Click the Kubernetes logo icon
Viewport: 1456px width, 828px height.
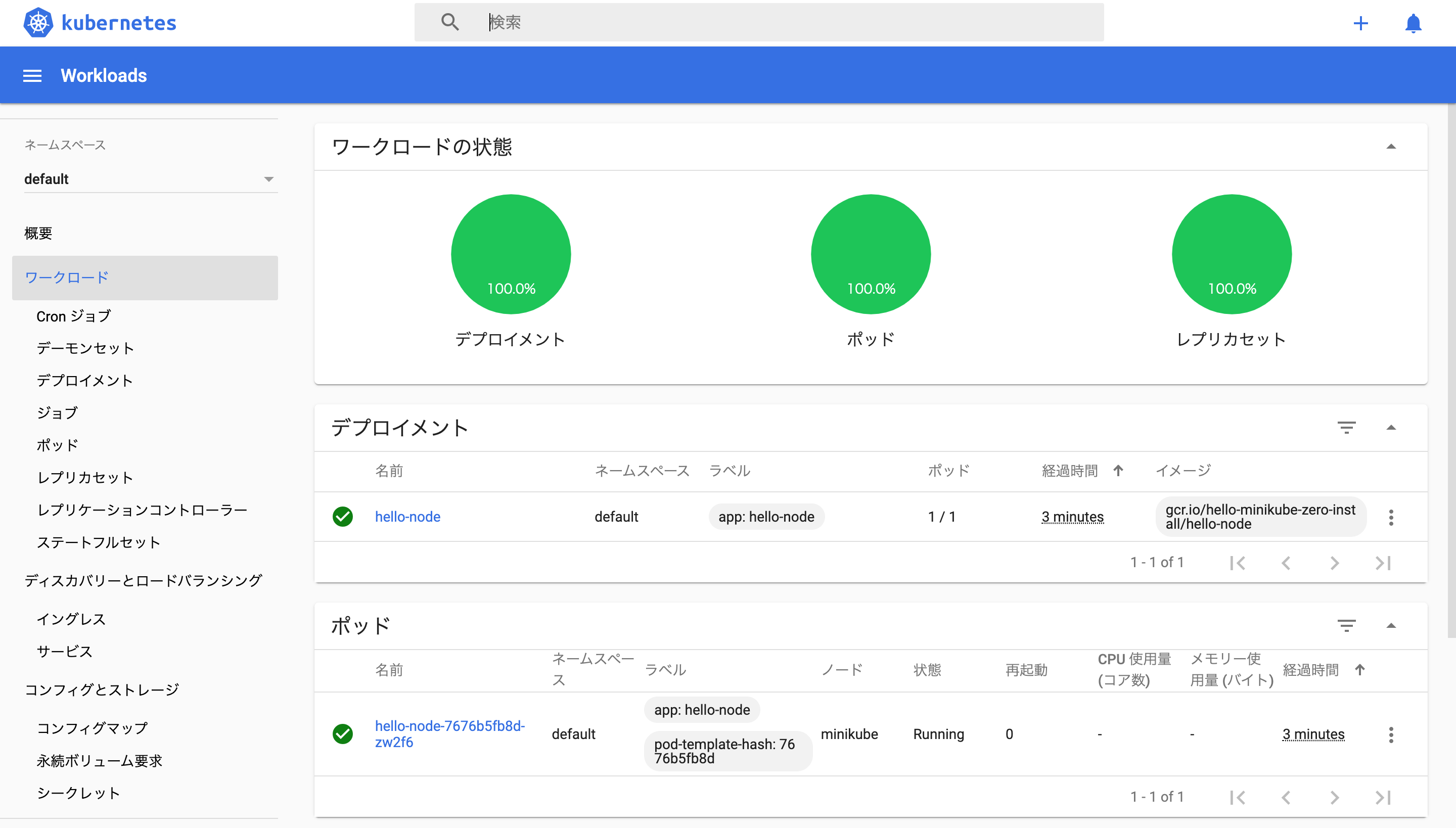coord(38,23)
